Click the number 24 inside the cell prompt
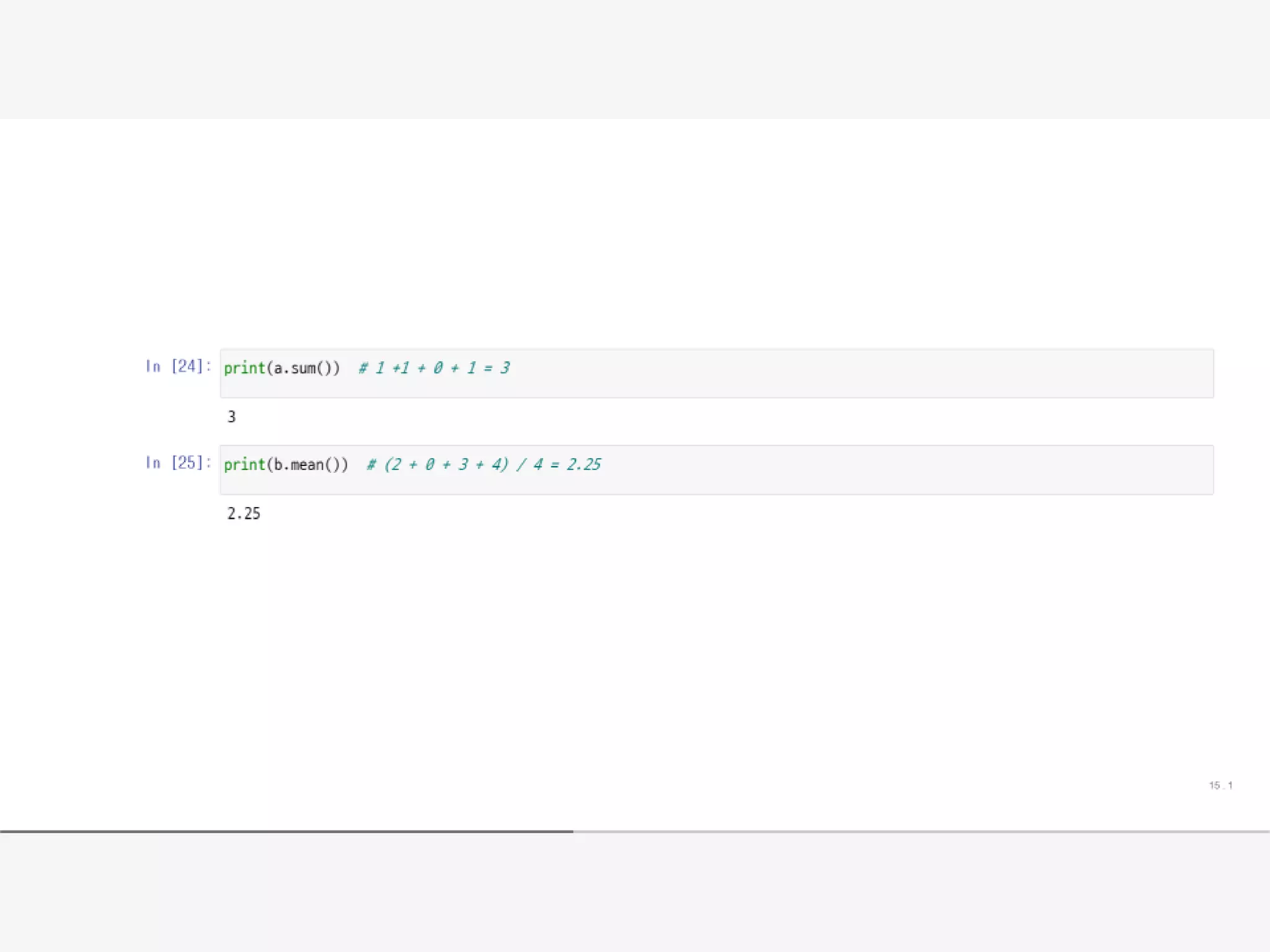1270x952 pixels. click(187, 366)
